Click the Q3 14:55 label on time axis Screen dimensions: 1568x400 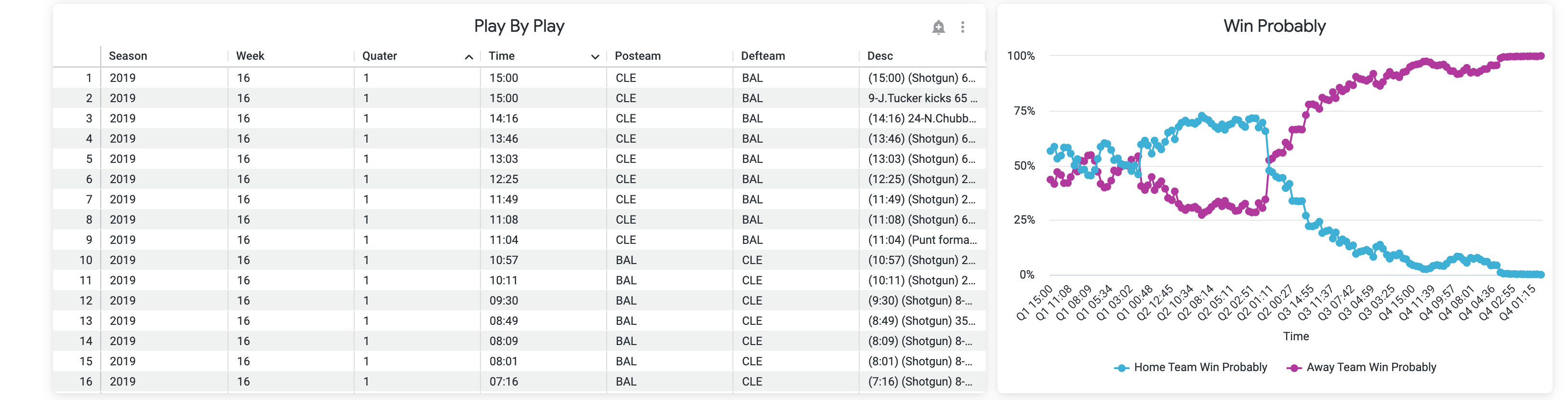pyautogui.click(x=1294, y=303)
